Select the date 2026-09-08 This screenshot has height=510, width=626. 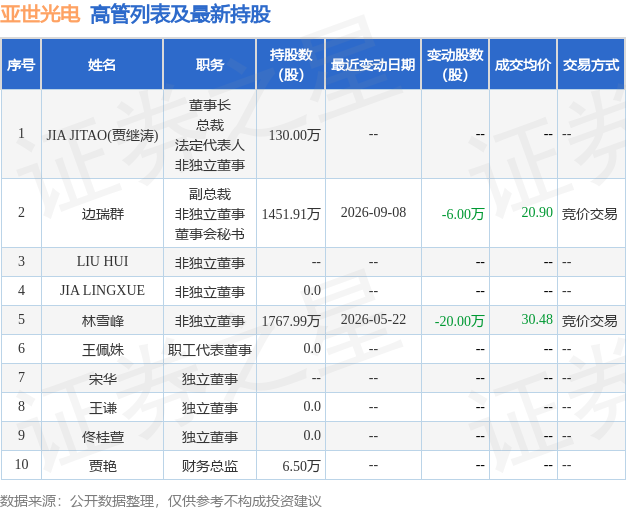pyautogui.click(x=373, y=212)
